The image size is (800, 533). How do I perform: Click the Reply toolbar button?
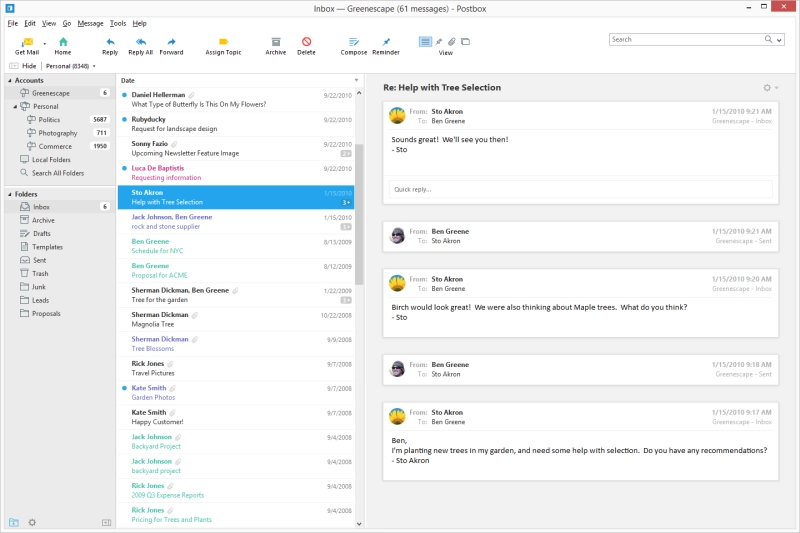point(110,46)
